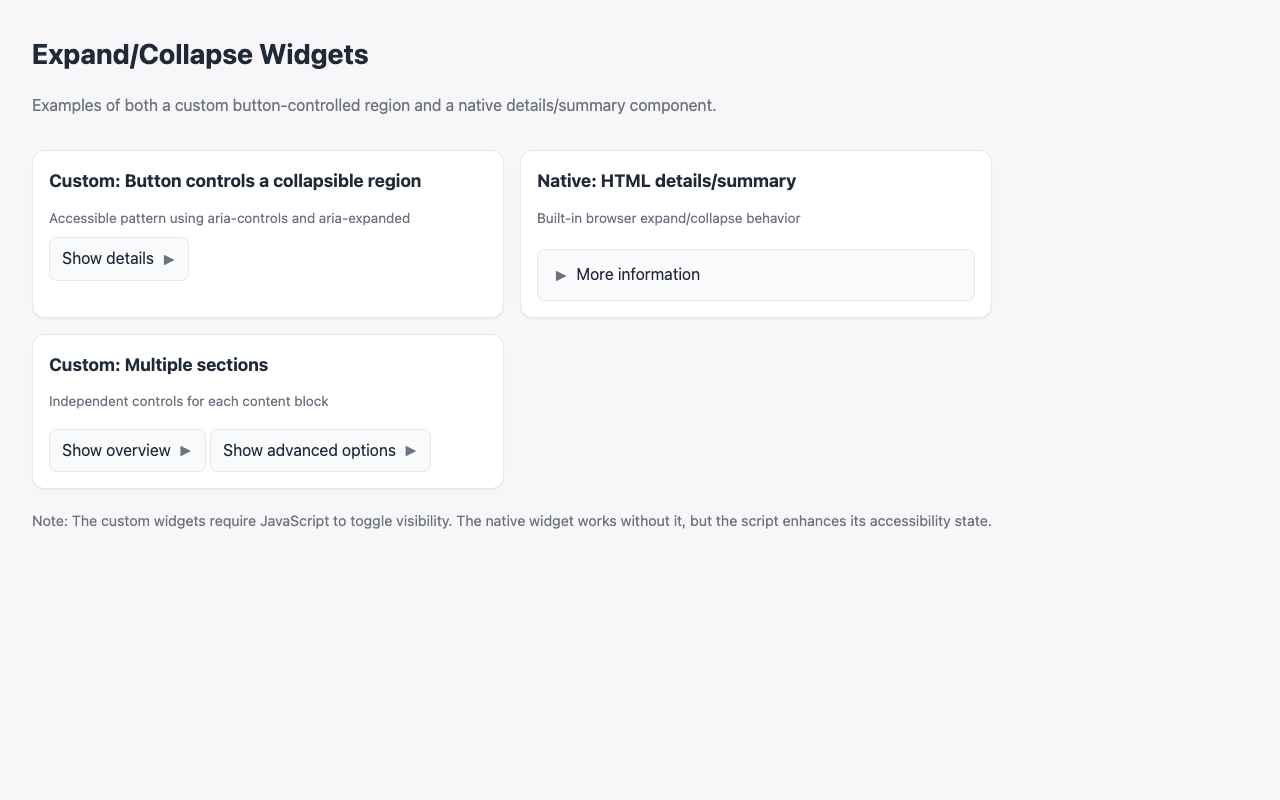Viewport: 1280px width, 800px height.
Task: Click the built-in browser behavior subtitle
Action: [668, 218]
